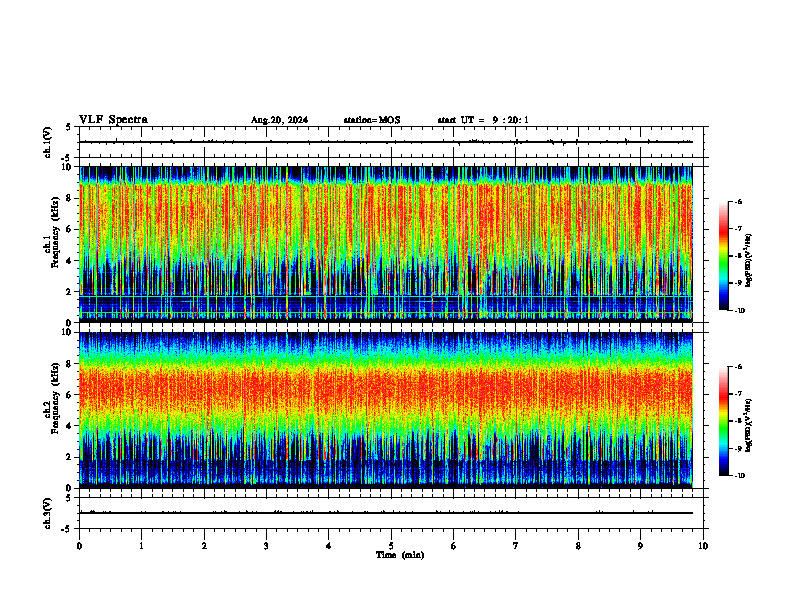This screenshot has width=792, height=612.
Task: Click the "4" tick on ch.2 frequency axis
Action: point(69,426)
